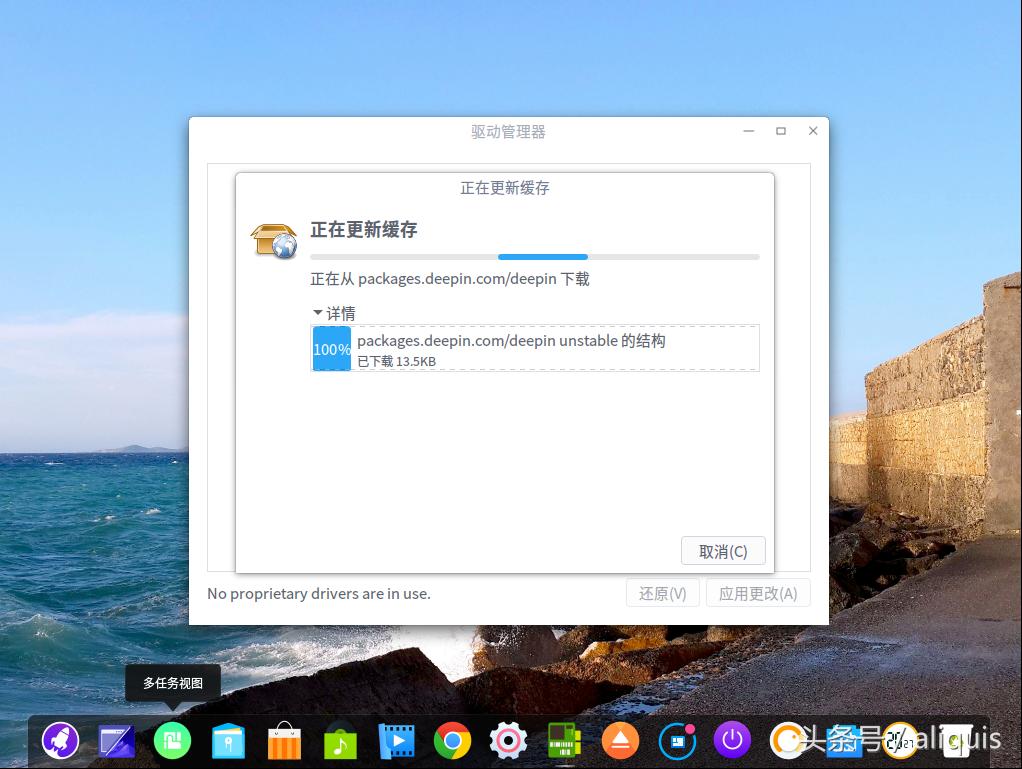Click the package icon in the dialog
The height and width of the screenshot is (769, 1022).
(x=272, y=240)
